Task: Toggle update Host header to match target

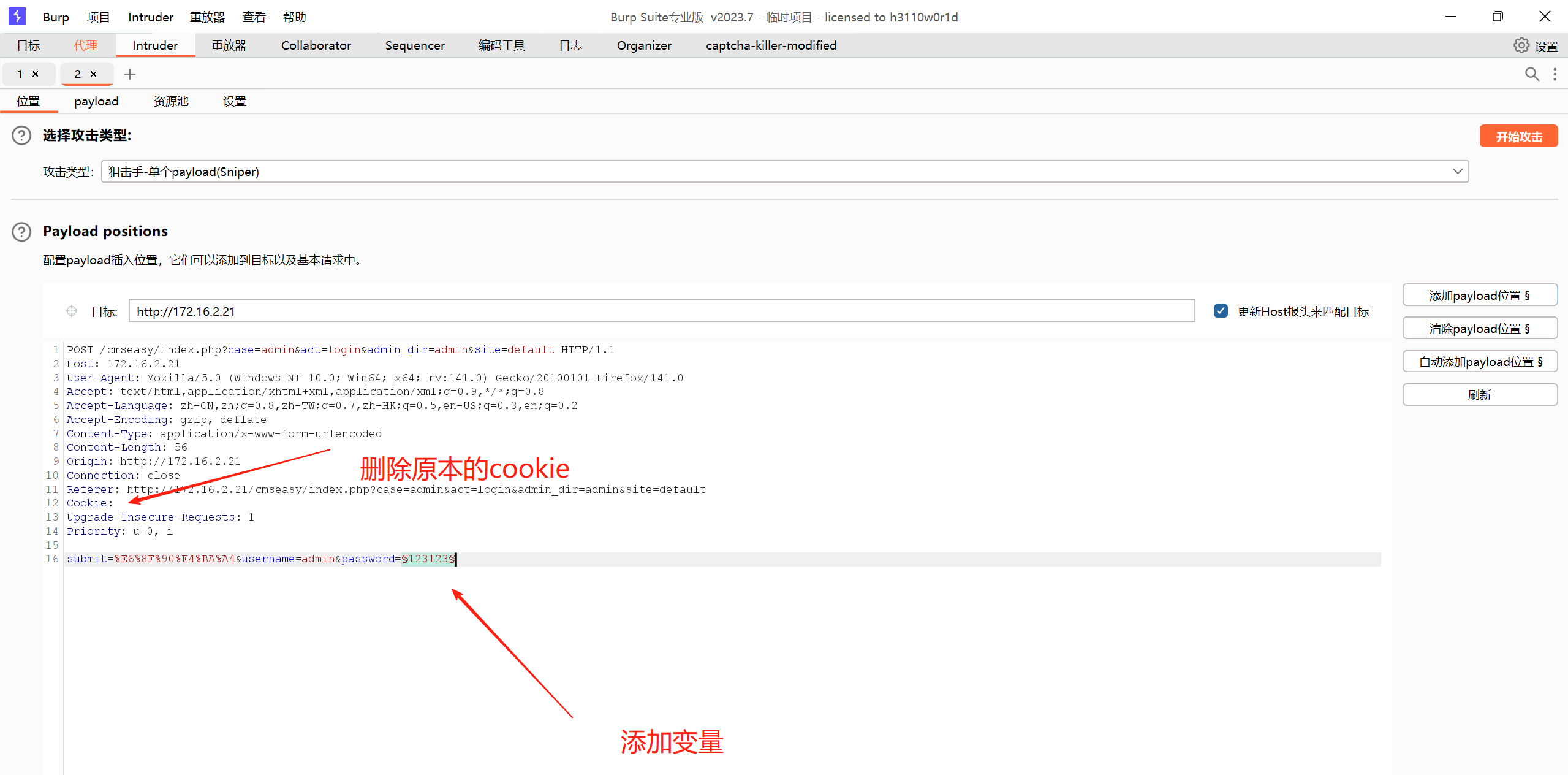Action: [x=1221, y=311]
